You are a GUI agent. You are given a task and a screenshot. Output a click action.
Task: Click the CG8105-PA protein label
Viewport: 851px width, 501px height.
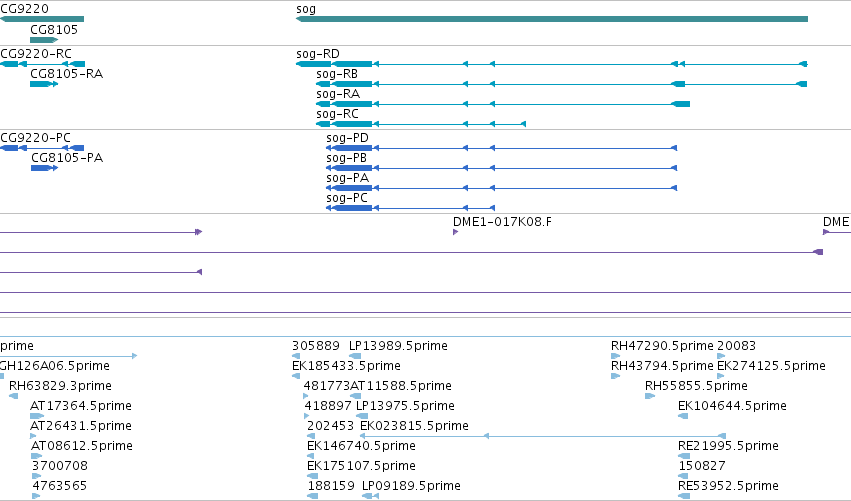click(67, 158)
